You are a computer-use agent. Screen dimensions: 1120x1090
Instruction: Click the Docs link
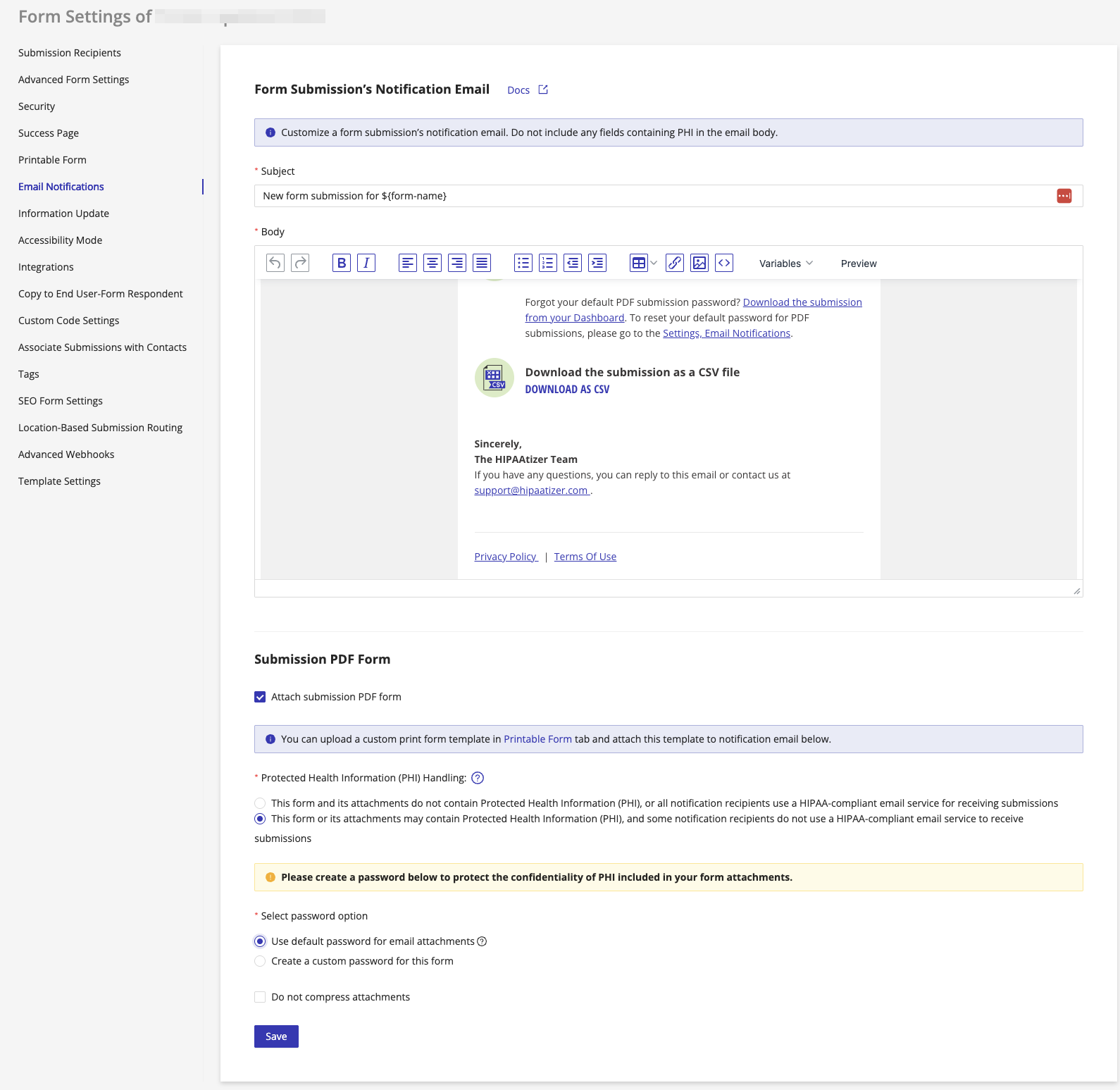[518, 90]
